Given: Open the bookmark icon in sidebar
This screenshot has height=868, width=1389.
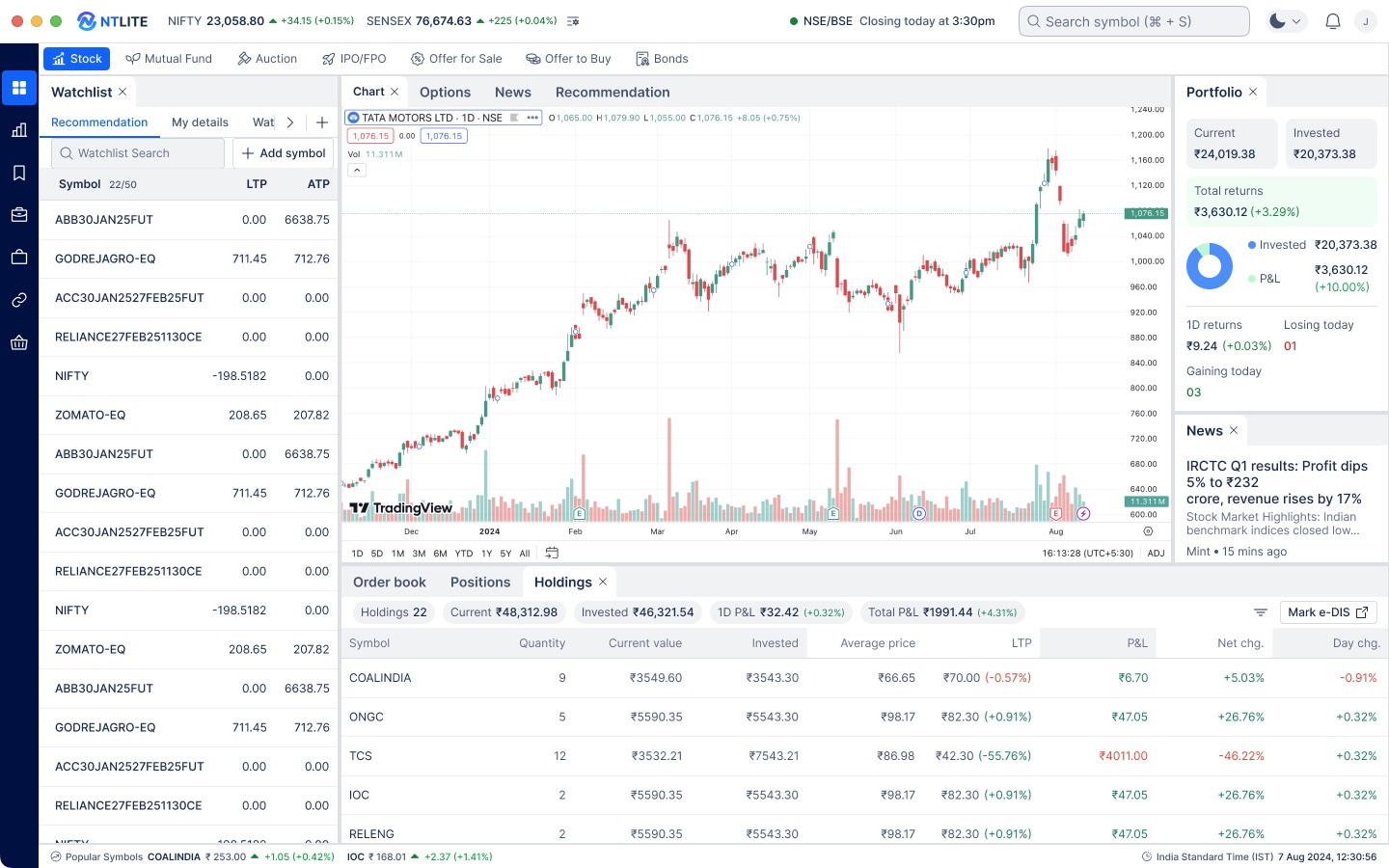Looking at the screenshot, I should (x=19, y=173).
